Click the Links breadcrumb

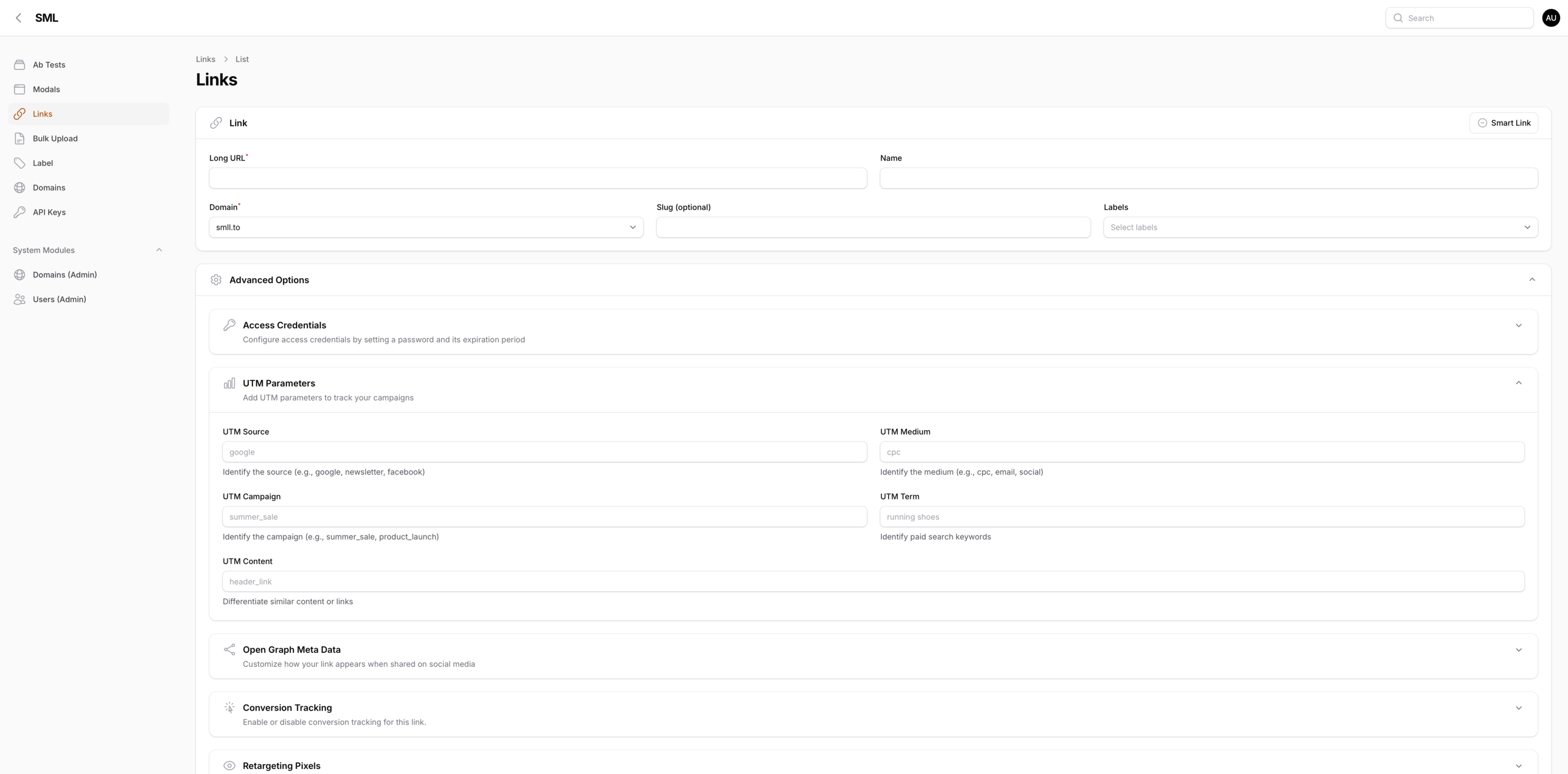205,59
